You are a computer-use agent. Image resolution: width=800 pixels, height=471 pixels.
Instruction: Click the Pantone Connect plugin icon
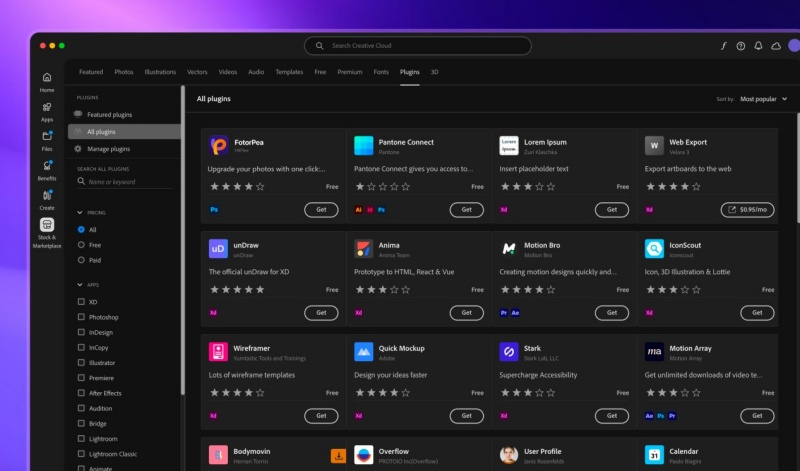tap(364, 145)
